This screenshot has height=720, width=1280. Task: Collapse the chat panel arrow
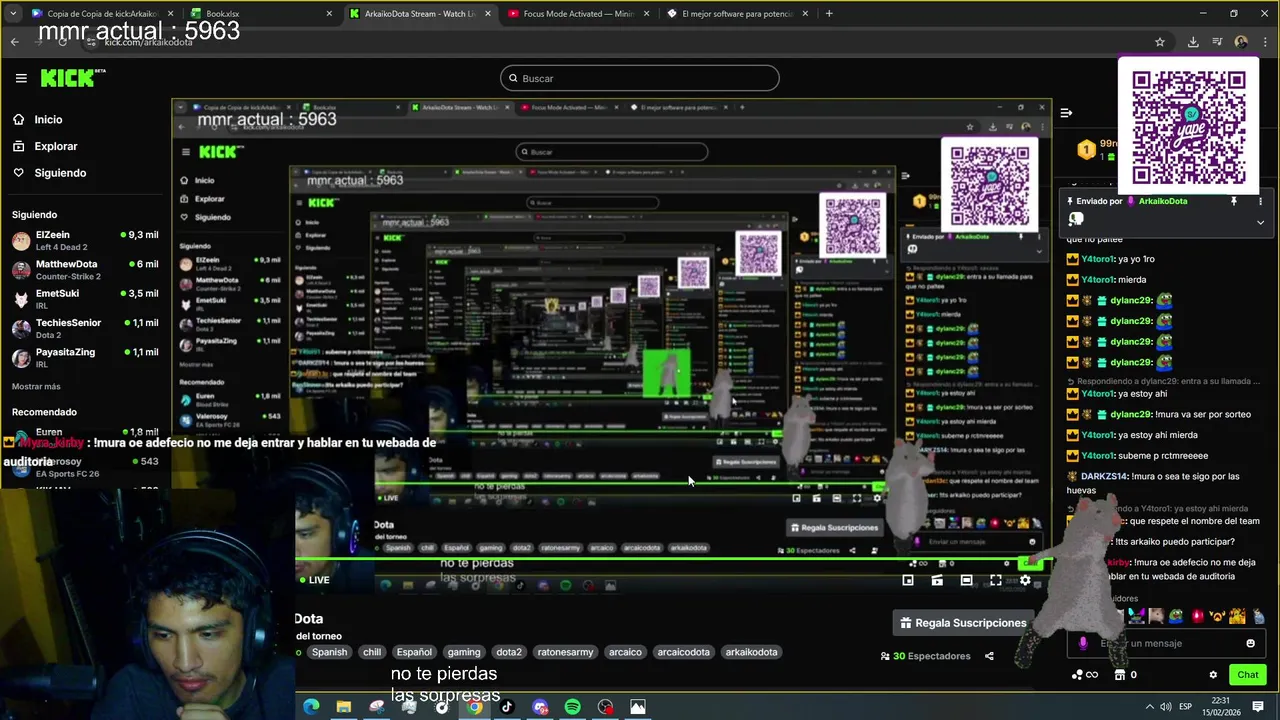(x=1066, y=113)
